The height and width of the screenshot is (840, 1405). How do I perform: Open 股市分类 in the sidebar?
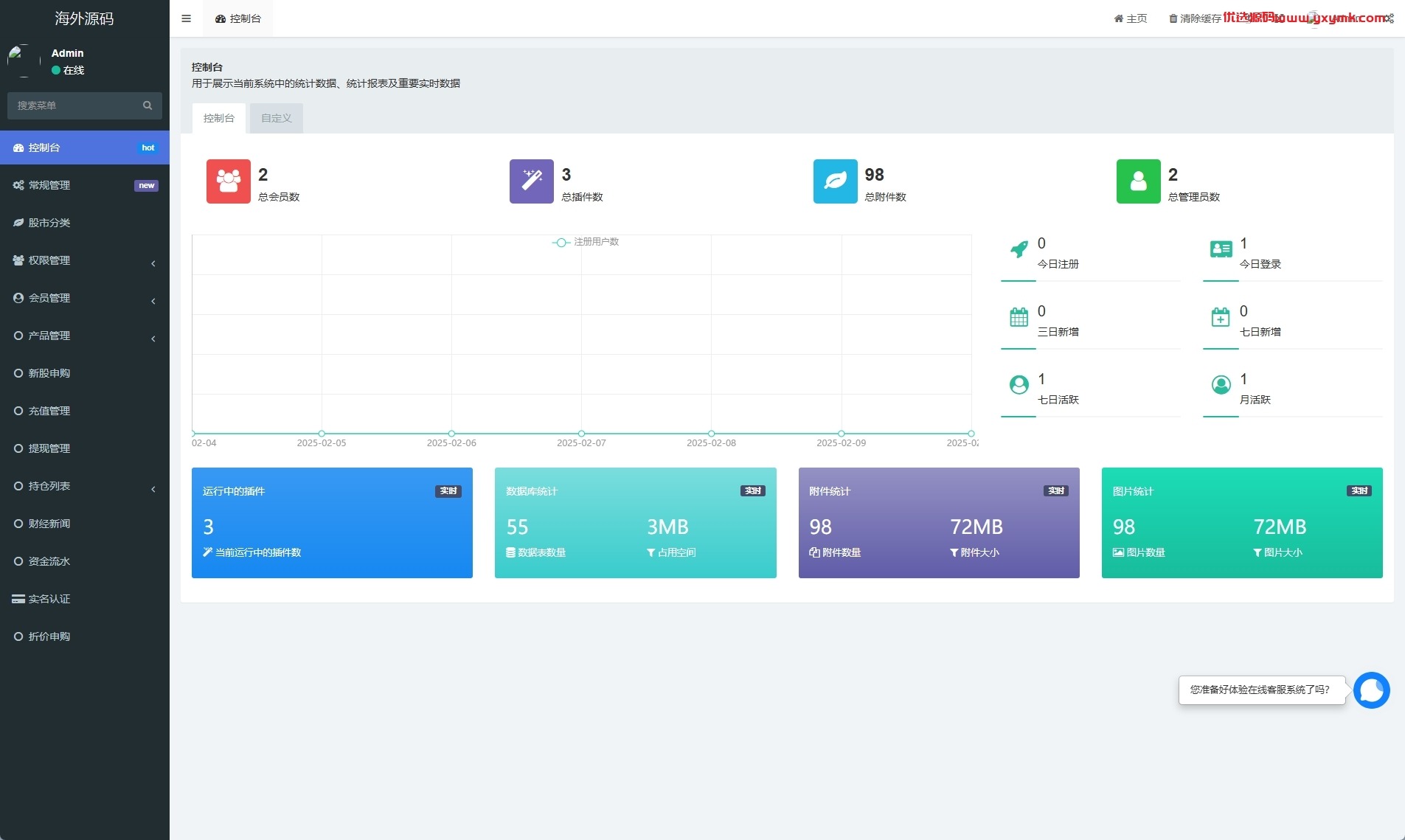[x=85, y=223]
